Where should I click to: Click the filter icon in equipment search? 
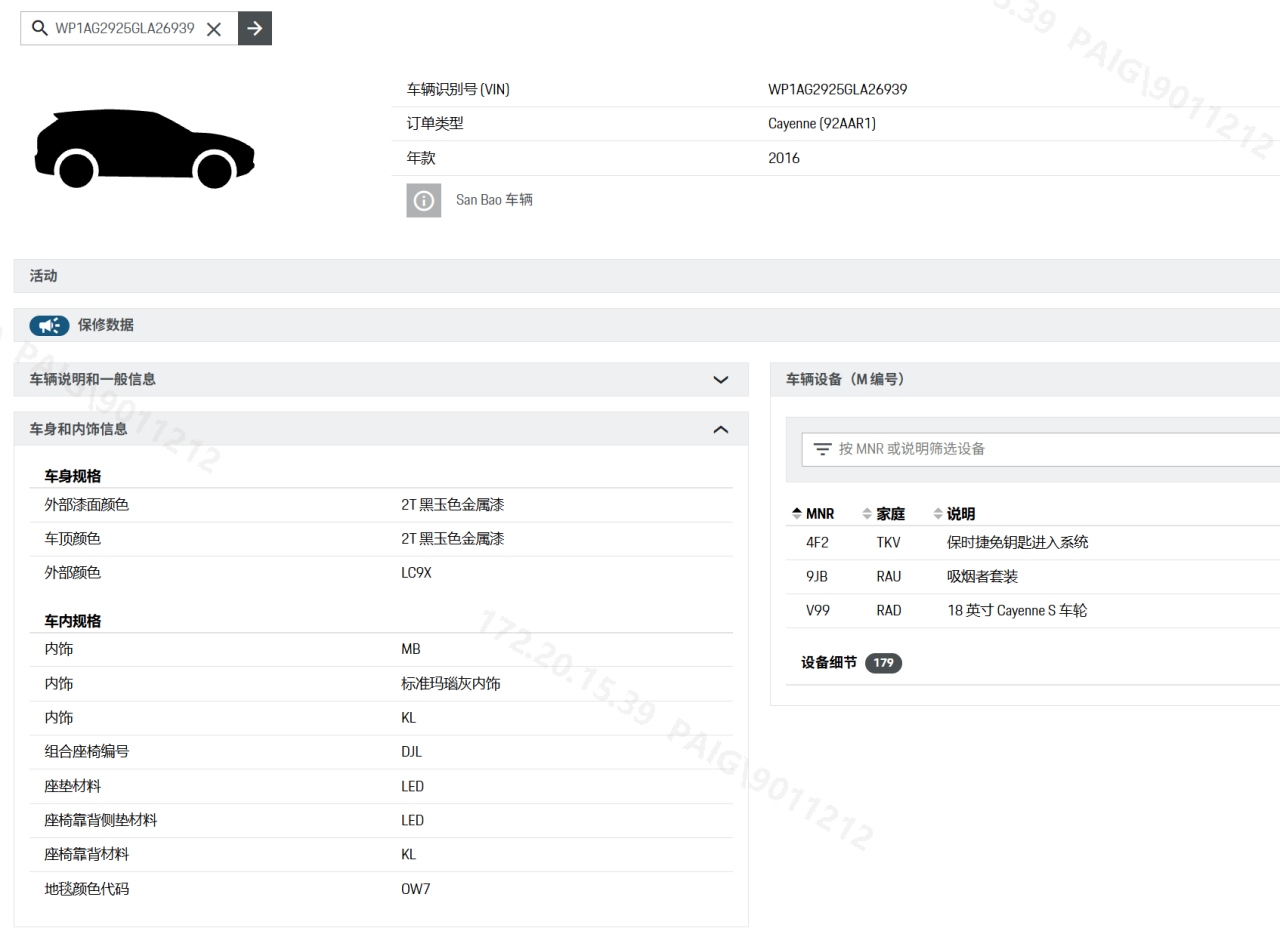[822, 449]
